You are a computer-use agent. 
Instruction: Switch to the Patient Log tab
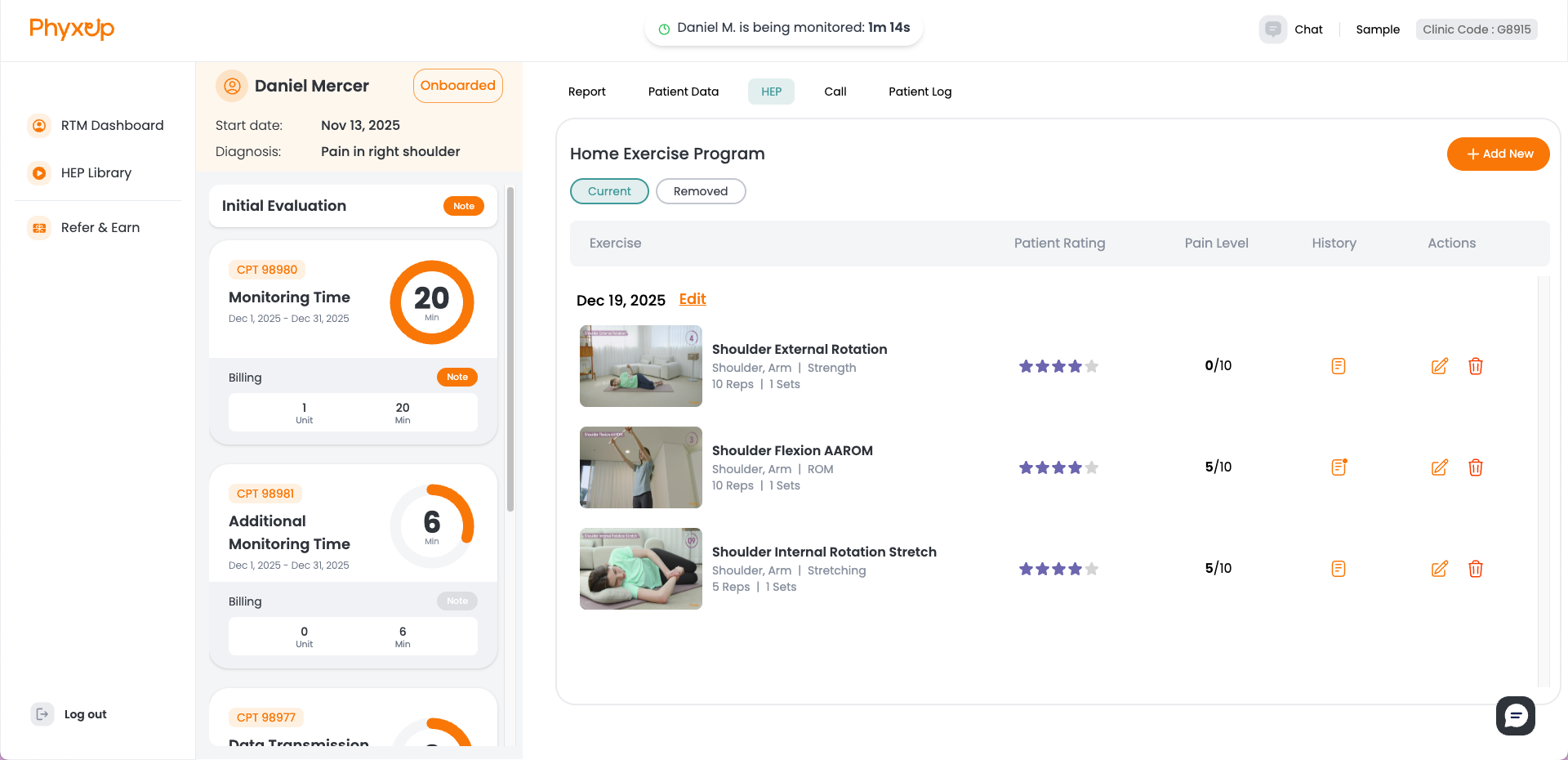pyautogui.click(x=920, y=92)
